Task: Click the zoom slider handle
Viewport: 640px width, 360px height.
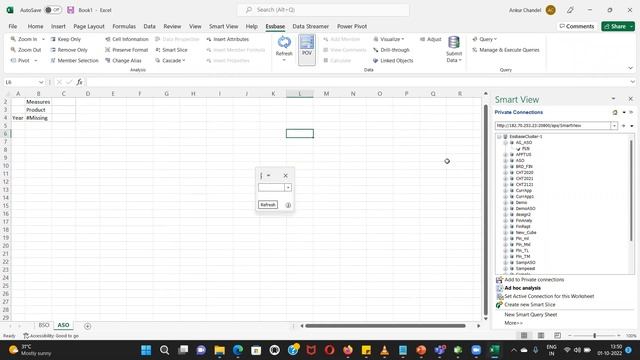Action: coord(595,336)
